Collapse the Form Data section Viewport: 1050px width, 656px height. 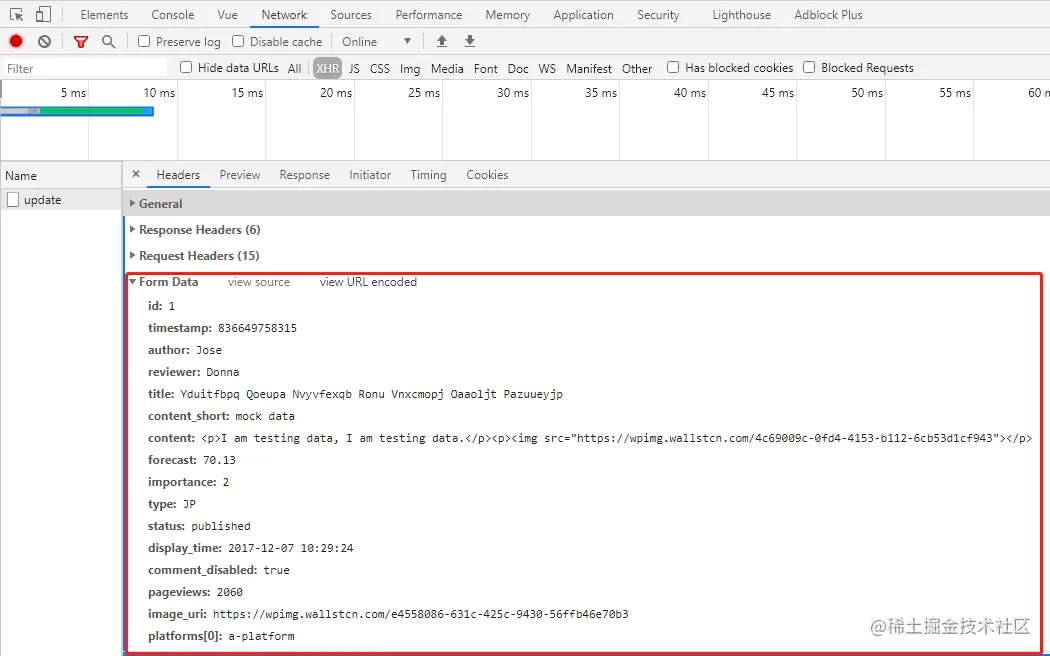tap(132, 282)
